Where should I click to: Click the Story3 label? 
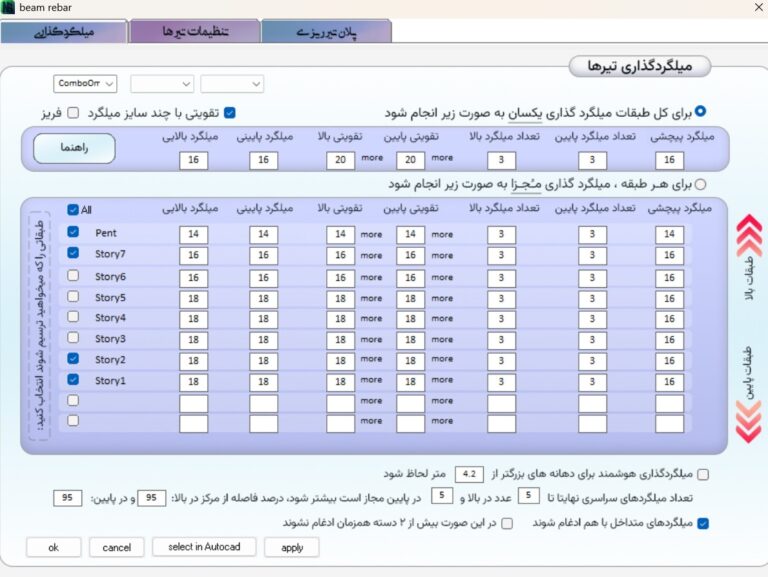coord(110,338)
